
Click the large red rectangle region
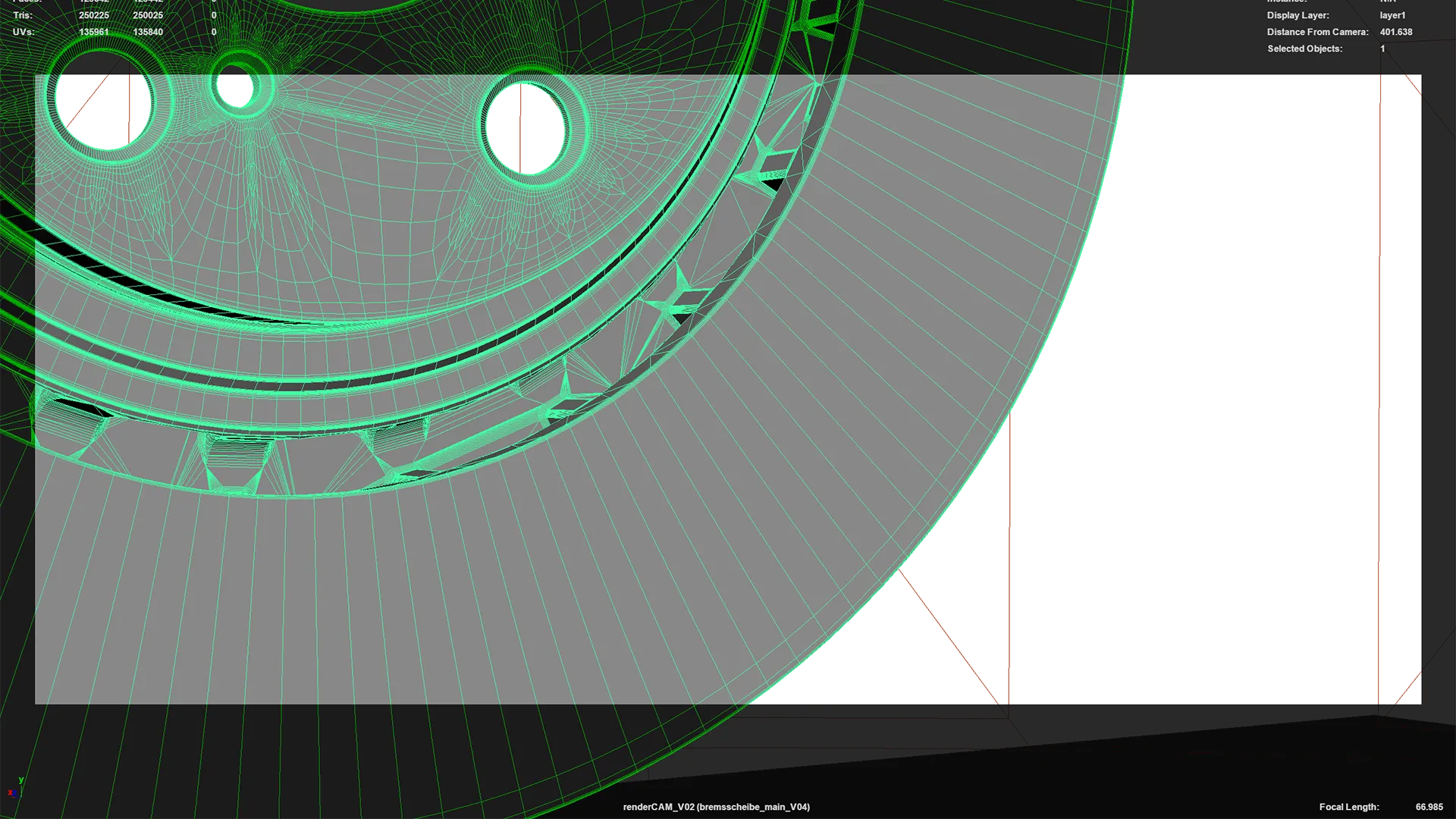click(1198, 561)
